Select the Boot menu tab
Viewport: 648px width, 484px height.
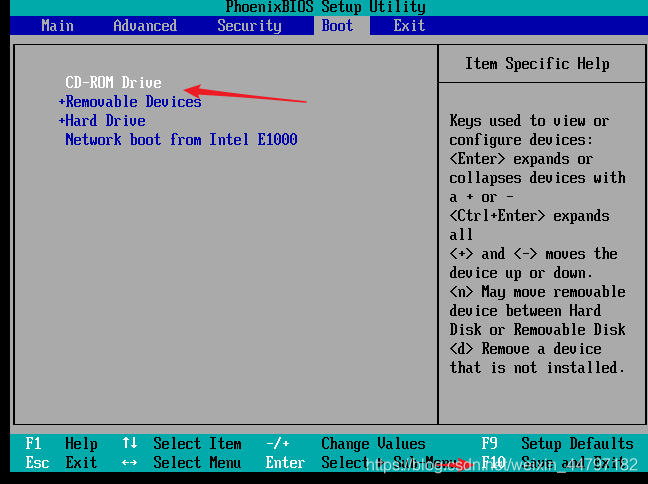(341, 26)
